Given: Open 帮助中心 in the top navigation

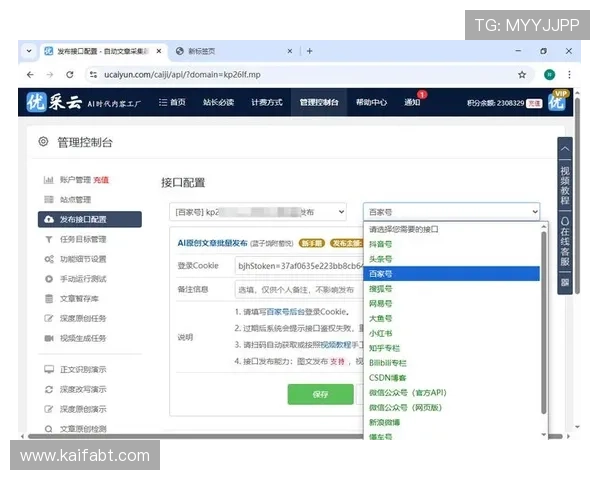Looking at the screenshot, I should (x=371, y=102).
